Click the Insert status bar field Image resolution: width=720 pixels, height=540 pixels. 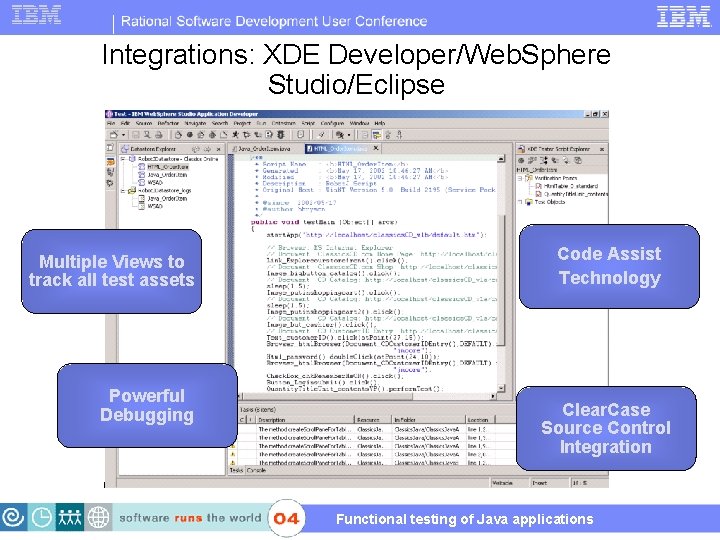click(x=549, y=483)
